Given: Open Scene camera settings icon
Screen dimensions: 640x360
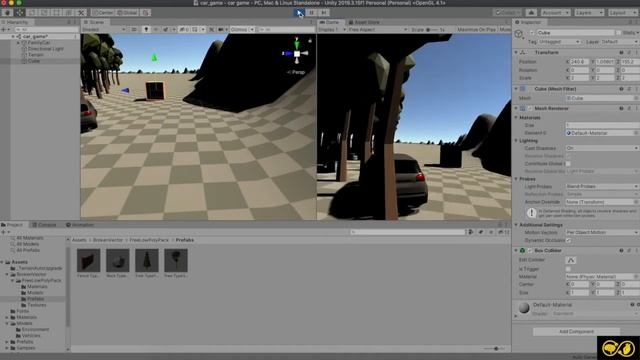Looking at the screenshot, I should (222, 29).
